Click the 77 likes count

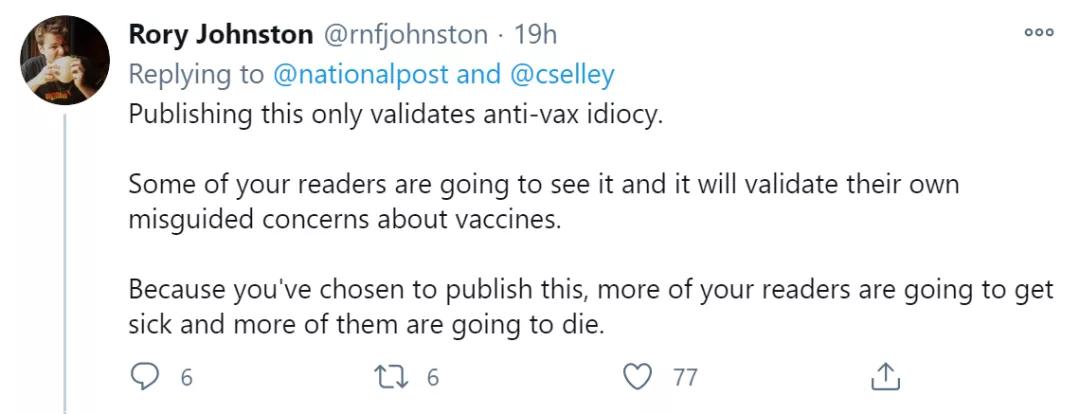coord(685,377)
